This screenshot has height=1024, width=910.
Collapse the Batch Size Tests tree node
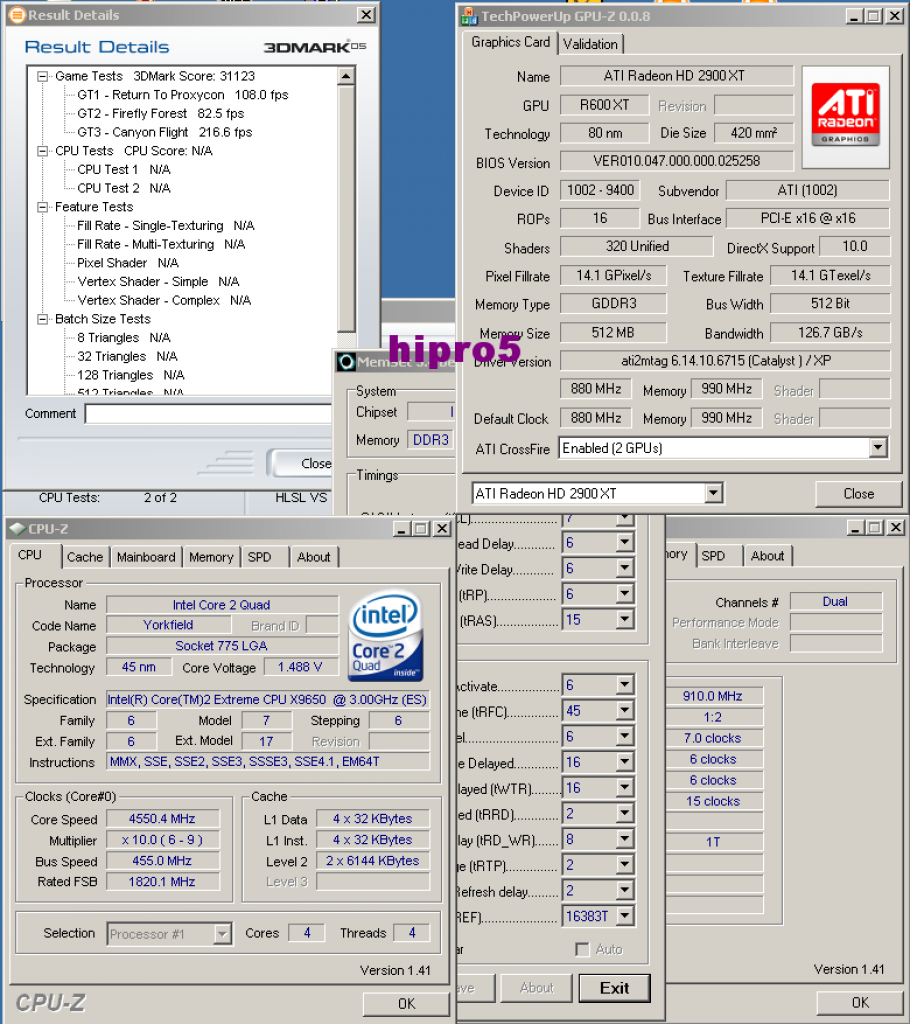42,319
